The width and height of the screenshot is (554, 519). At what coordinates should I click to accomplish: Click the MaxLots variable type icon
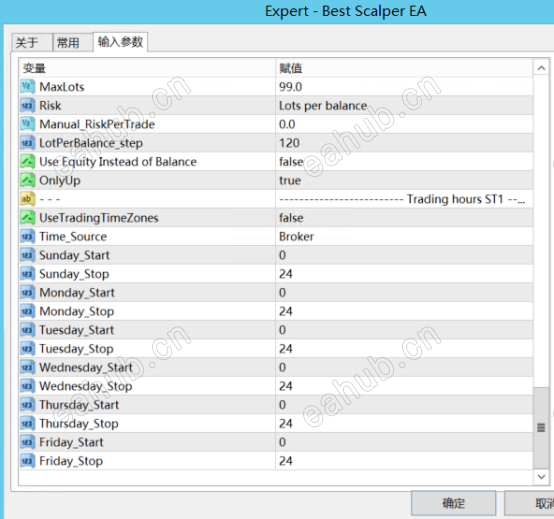point(28,87)
